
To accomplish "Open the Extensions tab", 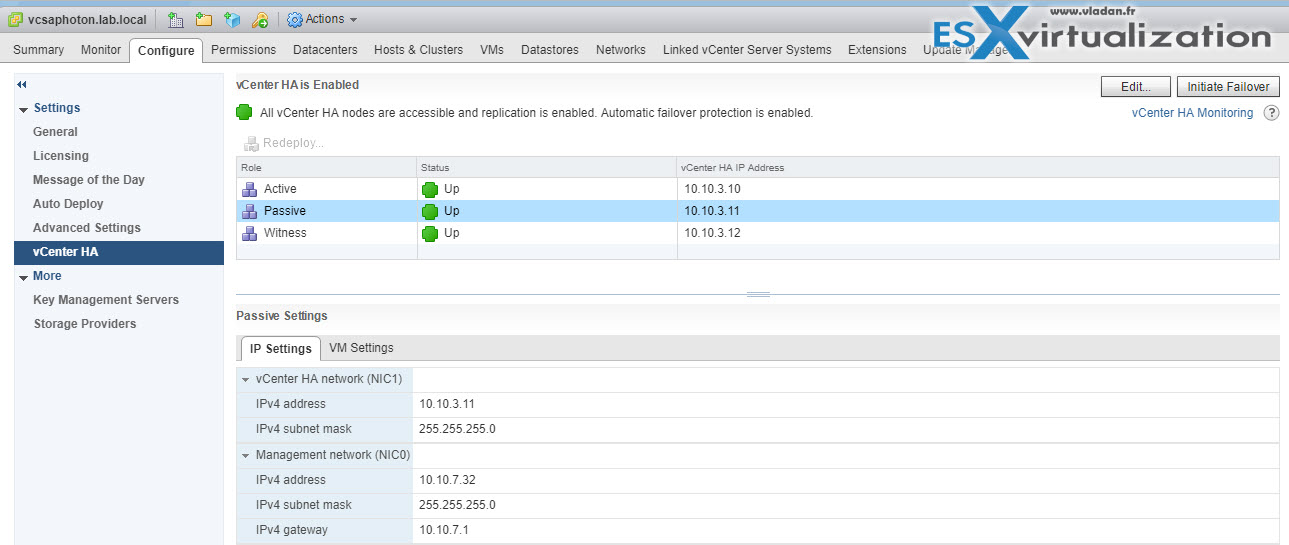I will click(x=877, y=50).
